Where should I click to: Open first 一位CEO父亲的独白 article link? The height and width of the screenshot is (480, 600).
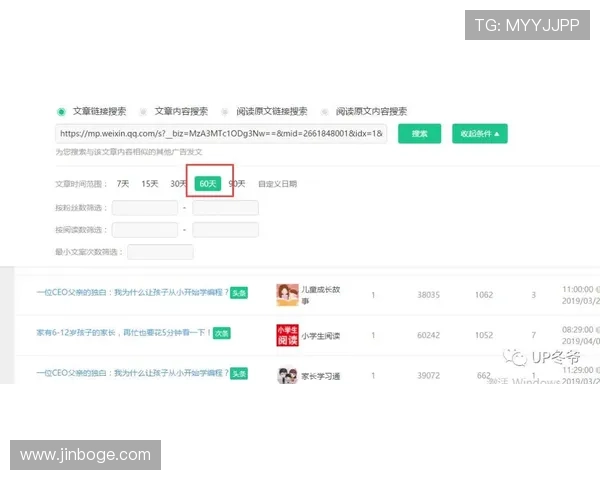click(132, 292)
